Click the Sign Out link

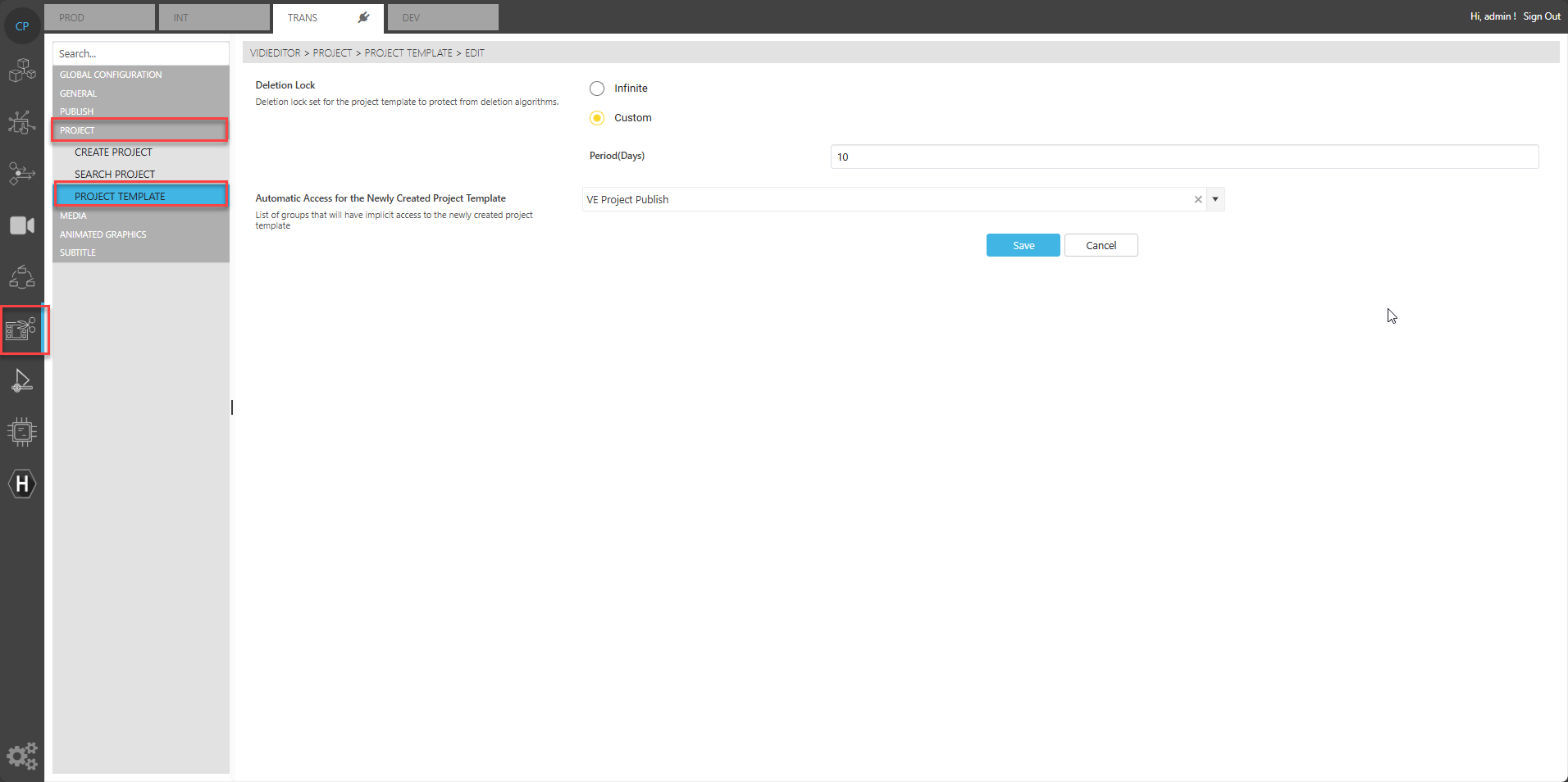1541,16
